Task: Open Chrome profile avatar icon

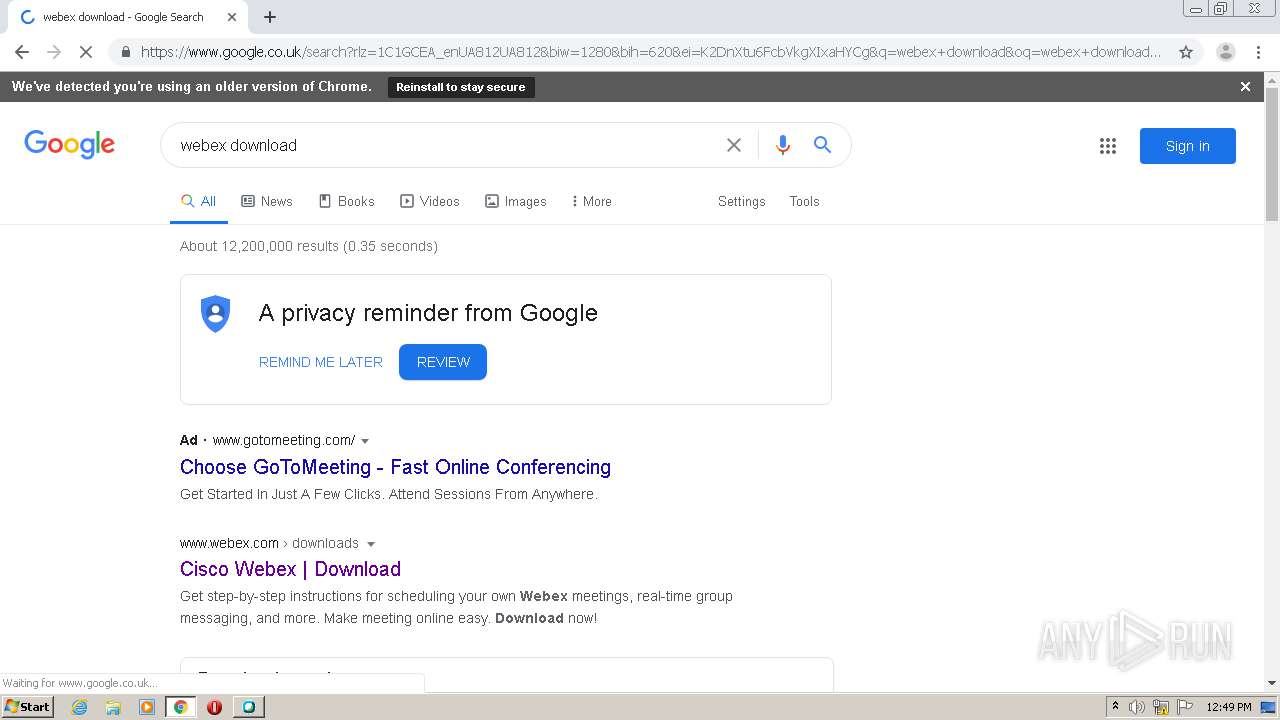Action: coord(1225,52)
